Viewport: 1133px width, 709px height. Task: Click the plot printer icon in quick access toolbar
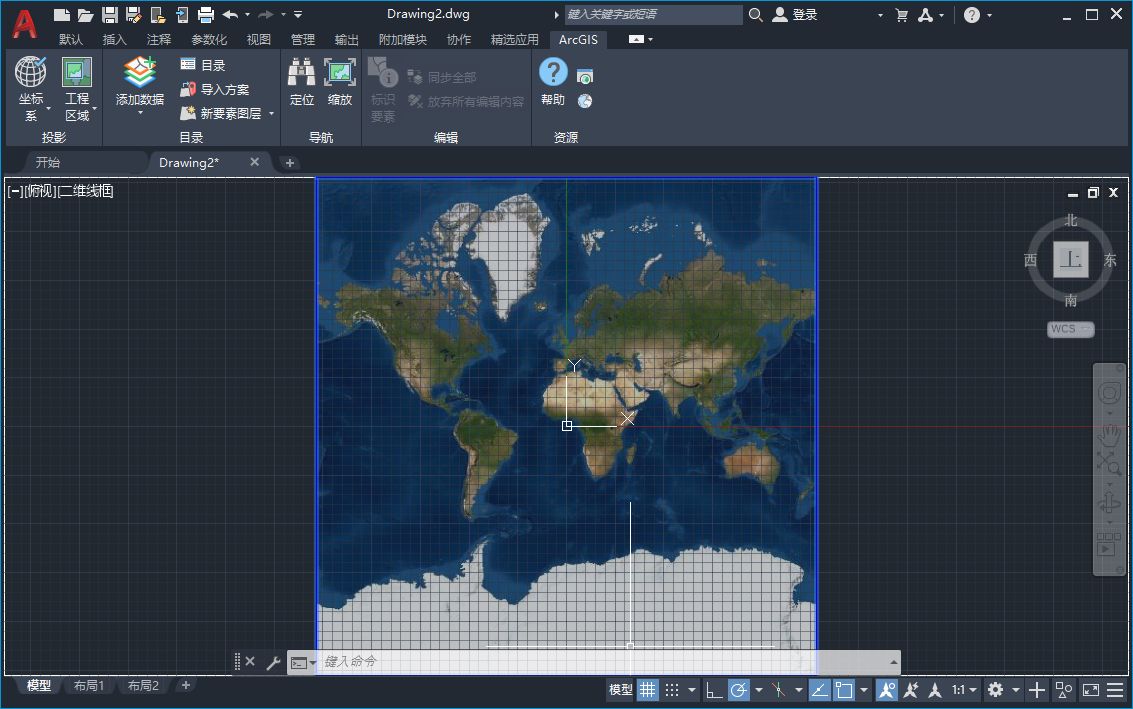206,15
